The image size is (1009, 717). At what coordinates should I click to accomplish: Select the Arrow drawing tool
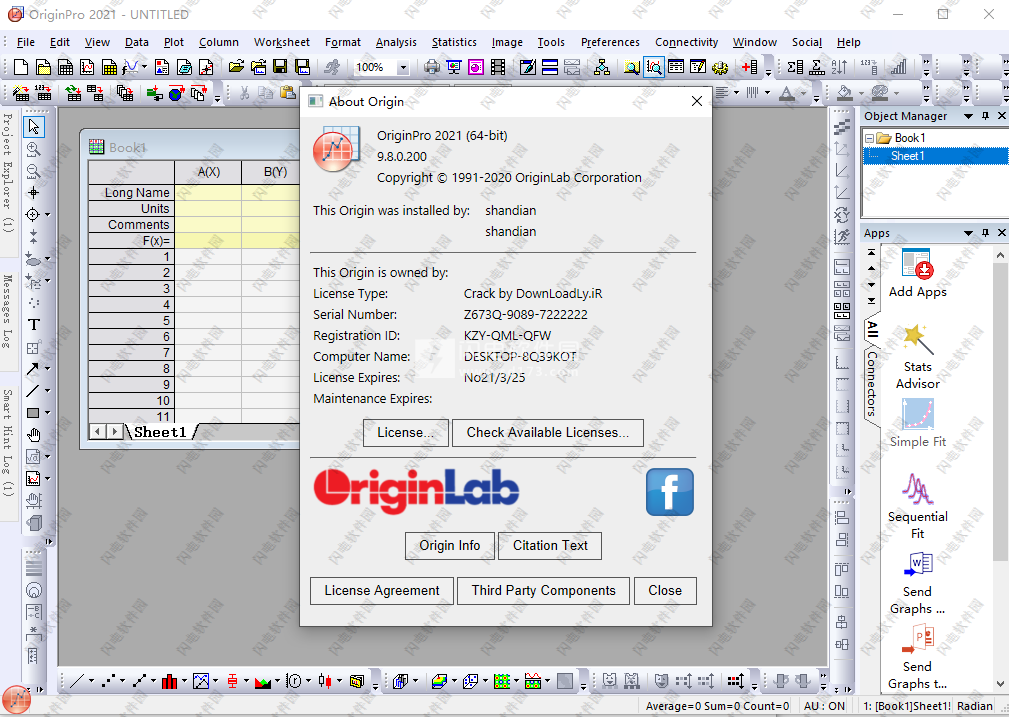[x=32, y=369]
